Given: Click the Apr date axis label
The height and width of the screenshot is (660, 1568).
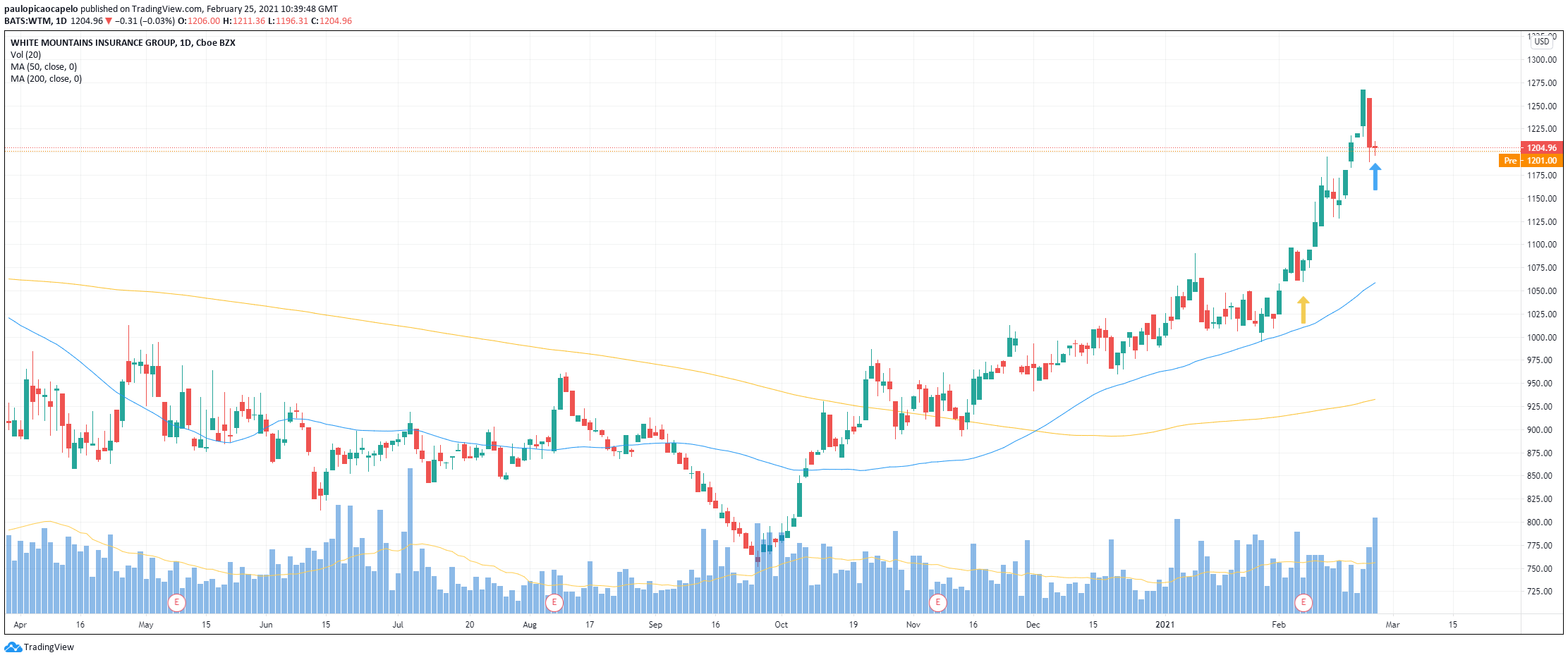Looking at the screenshot, I should click(20, 625).
